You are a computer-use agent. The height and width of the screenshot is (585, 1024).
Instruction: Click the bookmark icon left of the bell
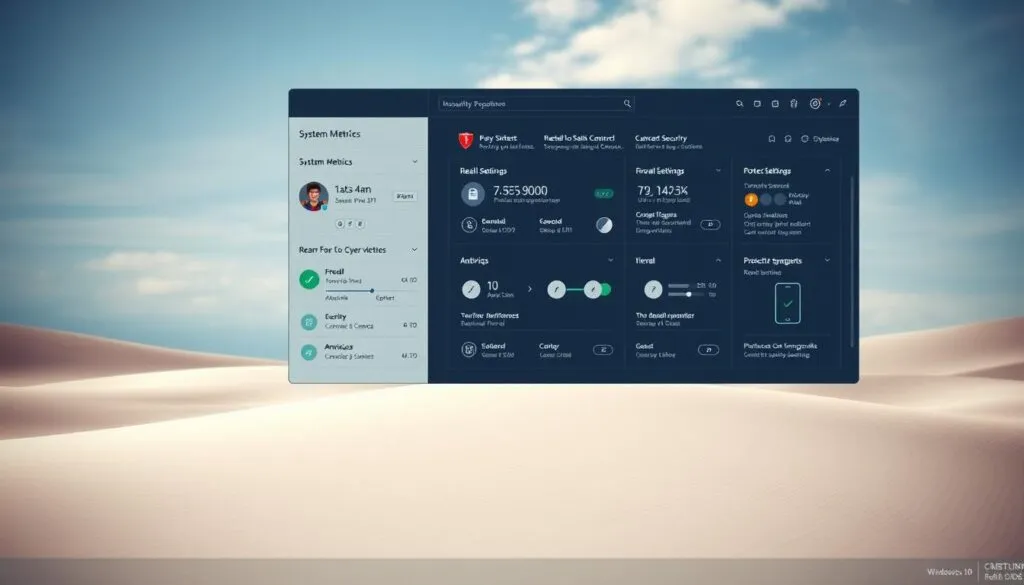(x=772, y=139)
